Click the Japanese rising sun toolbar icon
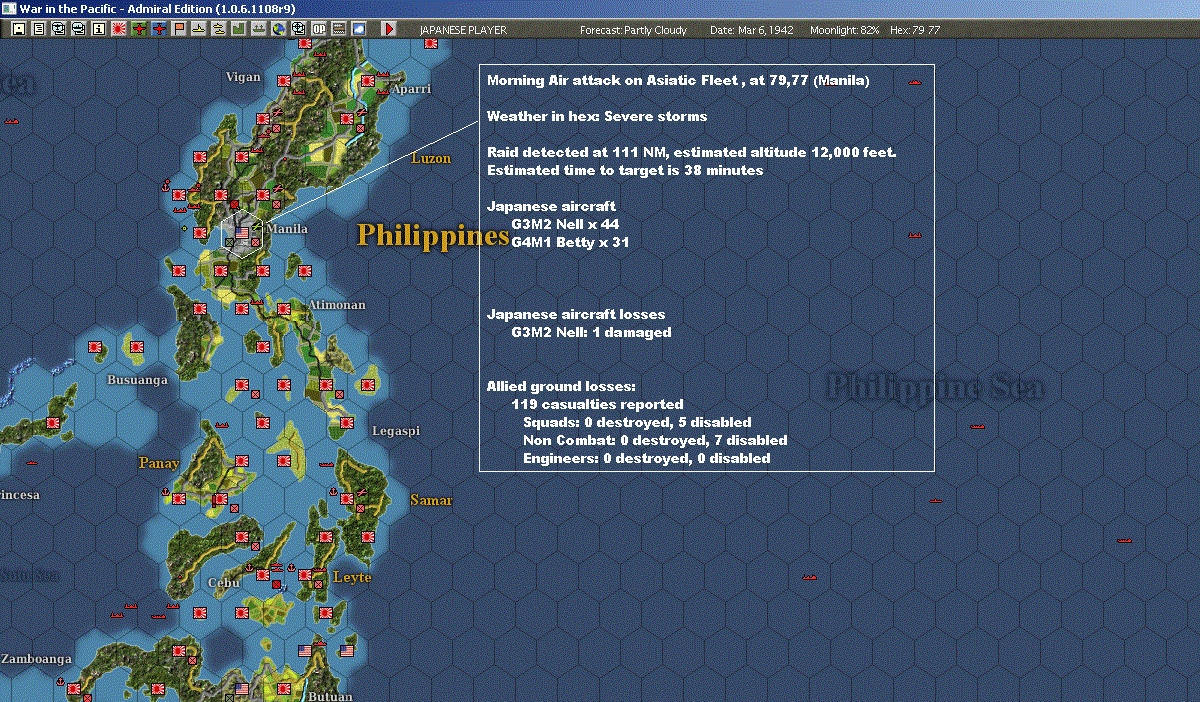Screen dimensions: 1200x702 pyautogui.click(x=118, y=30)
